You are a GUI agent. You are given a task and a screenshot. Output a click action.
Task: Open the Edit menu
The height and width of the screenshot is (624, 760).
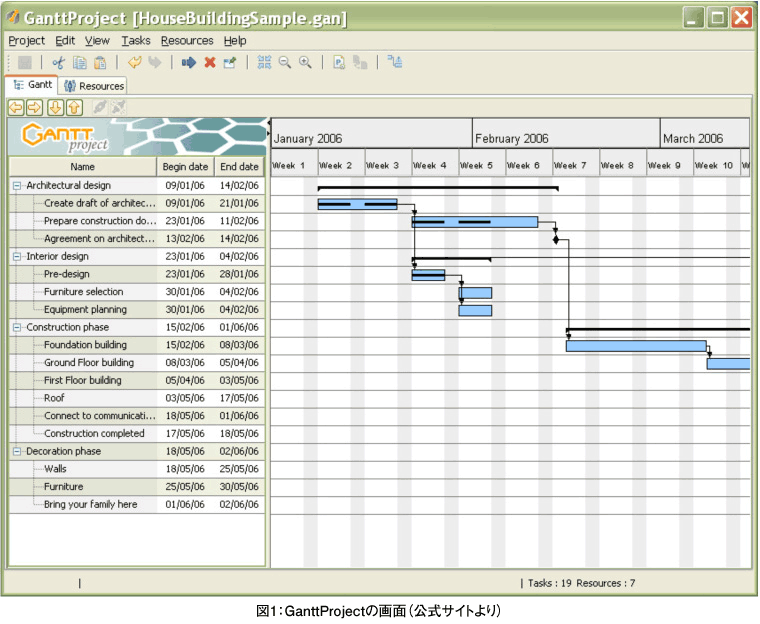65,41
